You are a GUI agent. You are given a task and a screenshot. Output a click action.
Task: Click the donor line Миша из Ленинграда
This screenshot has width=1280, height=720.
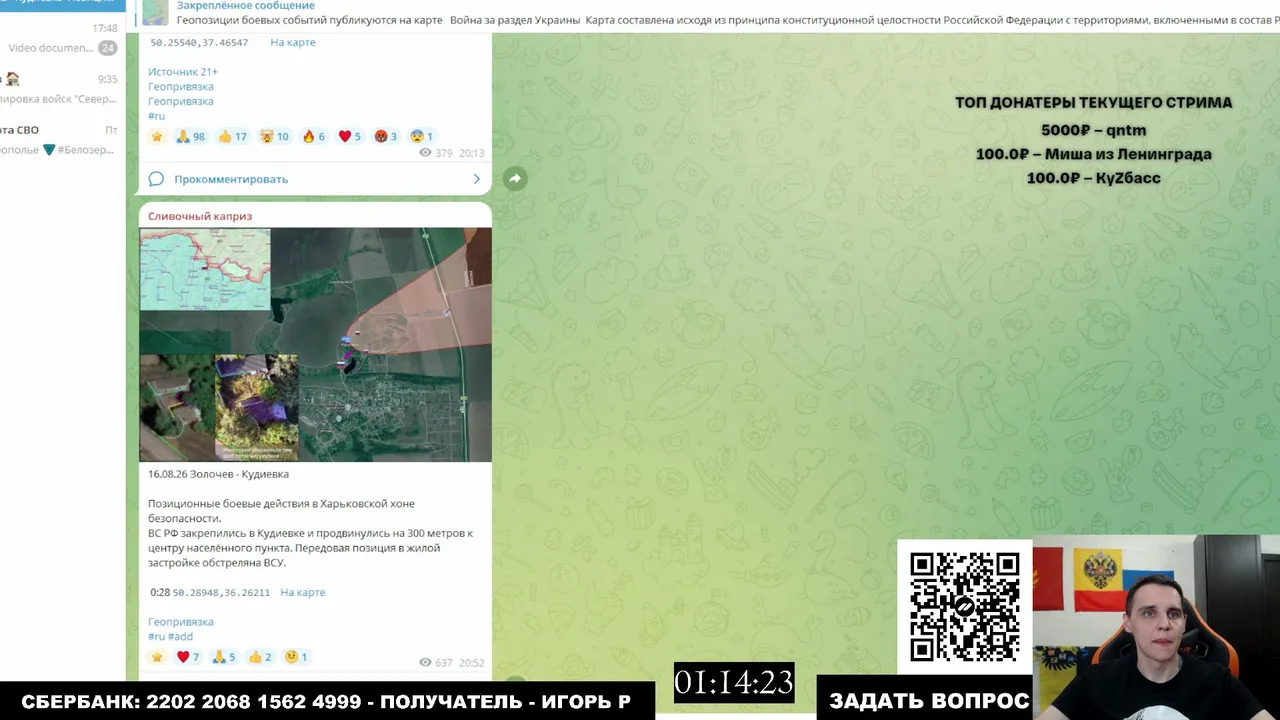coord(1094,154)
